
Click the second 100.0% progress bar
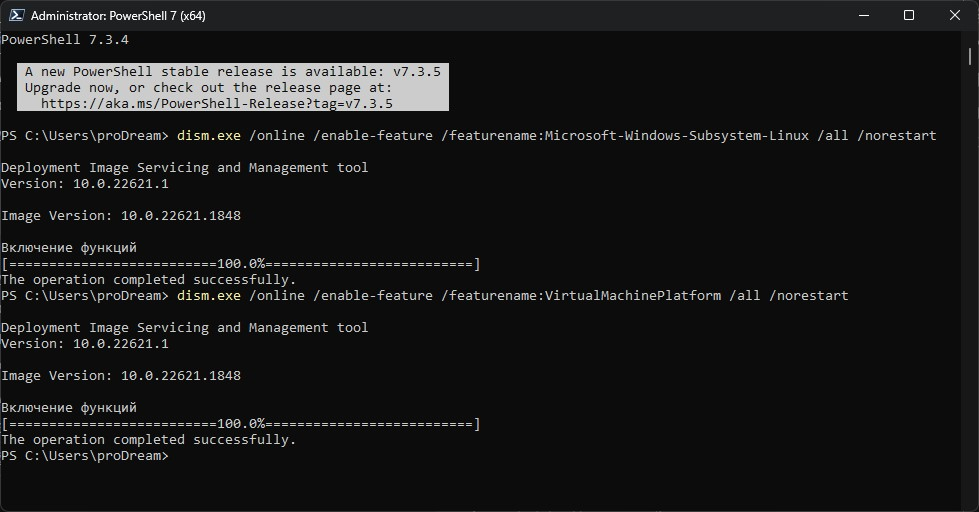click(241, 424)
